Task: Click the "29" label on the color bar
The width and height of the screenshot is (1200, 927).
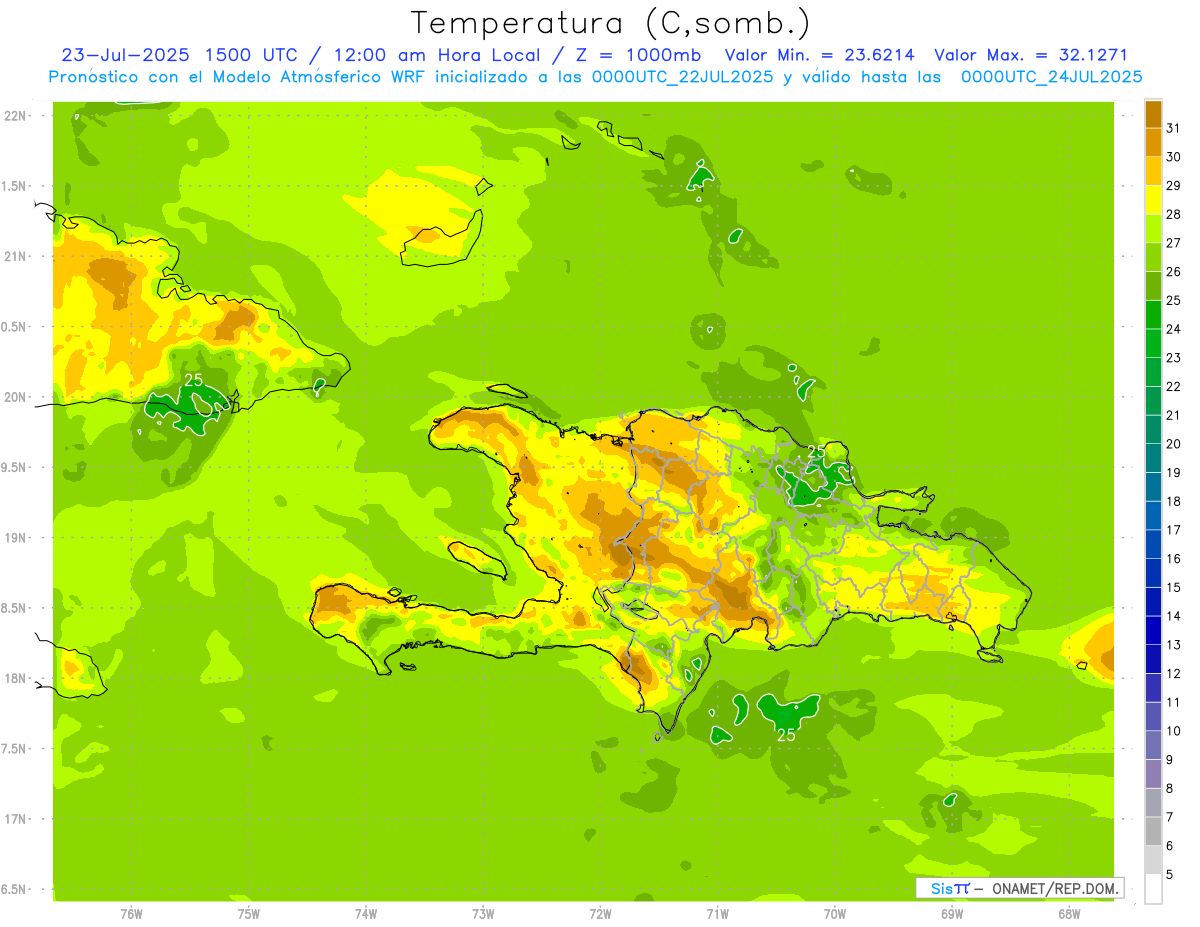Action: pos(1174,185)
